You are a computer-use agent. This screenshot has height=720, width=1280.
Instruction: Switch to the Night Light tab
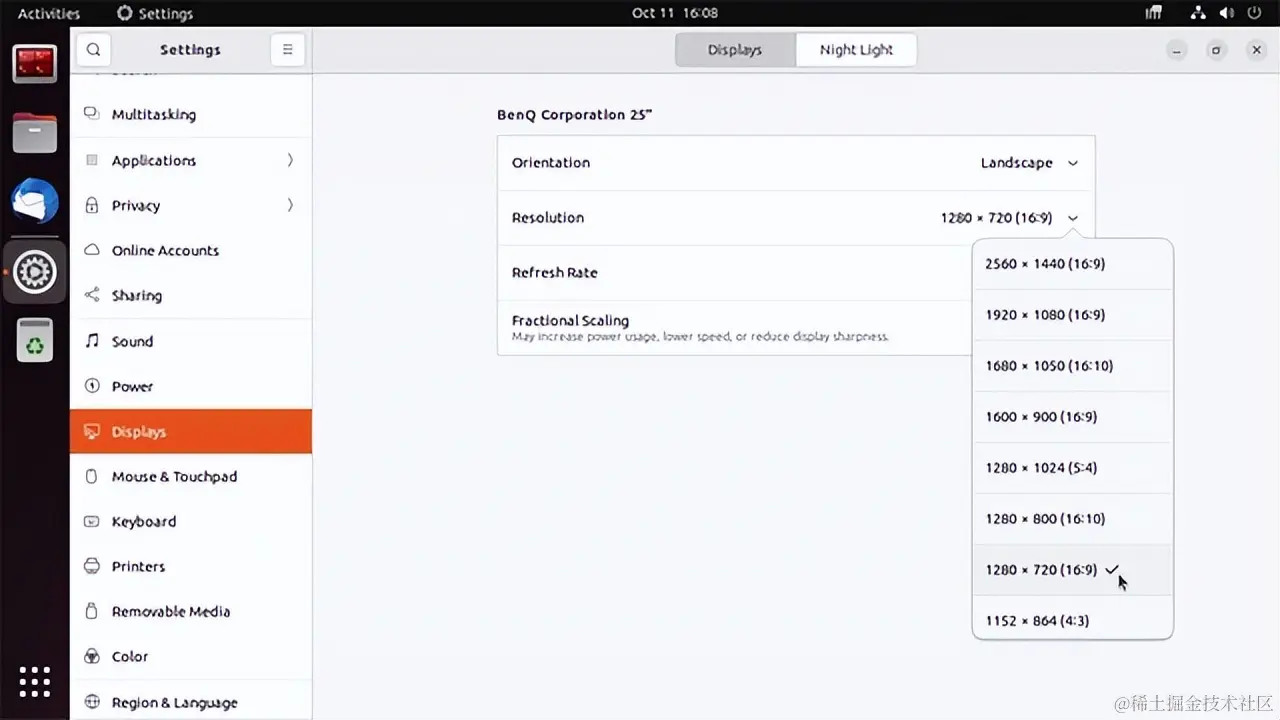point(856,50)
